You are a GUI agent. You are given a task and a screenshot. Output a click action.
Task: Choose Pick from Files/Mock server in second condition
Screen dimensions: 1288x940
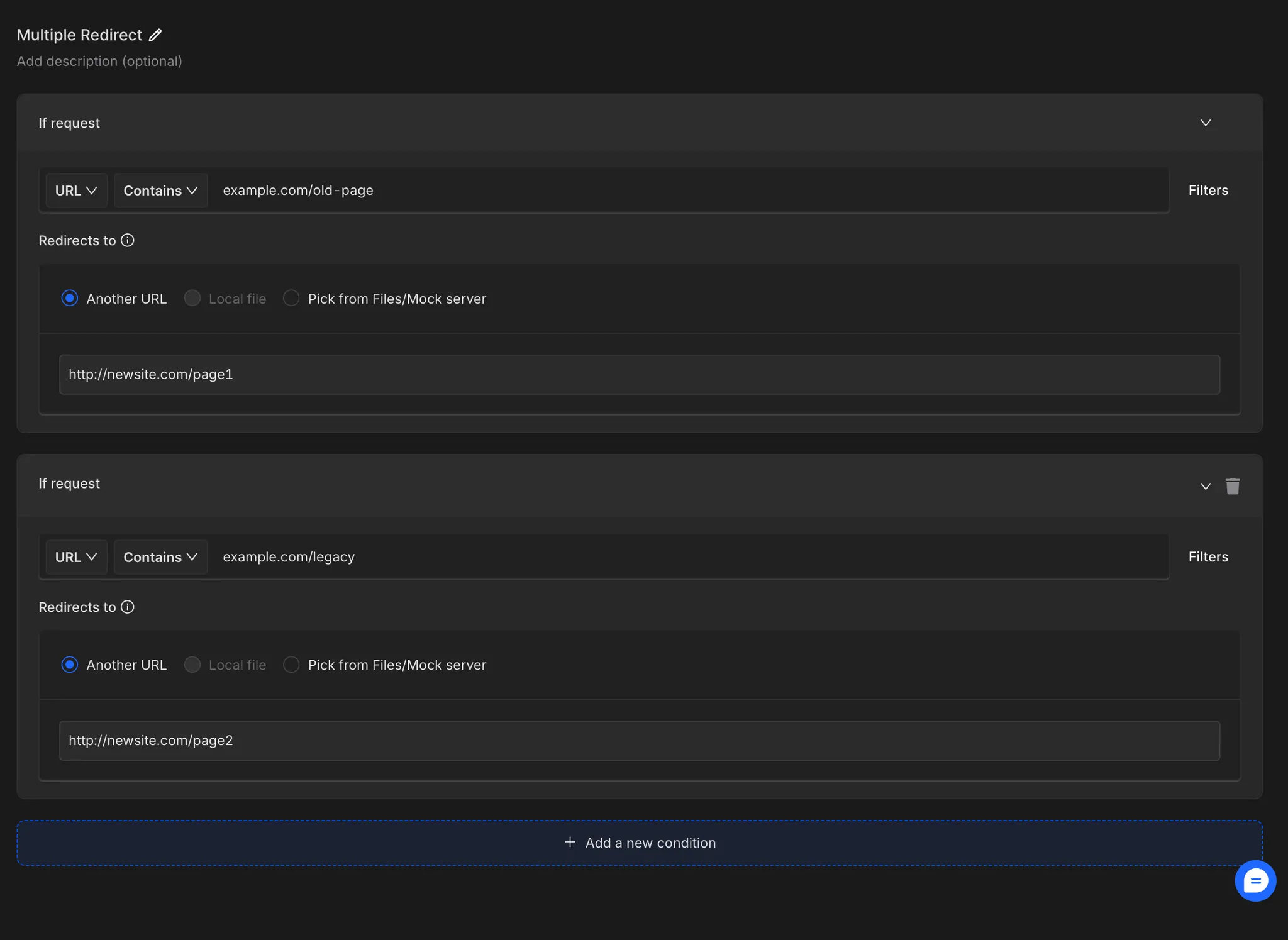291,665
